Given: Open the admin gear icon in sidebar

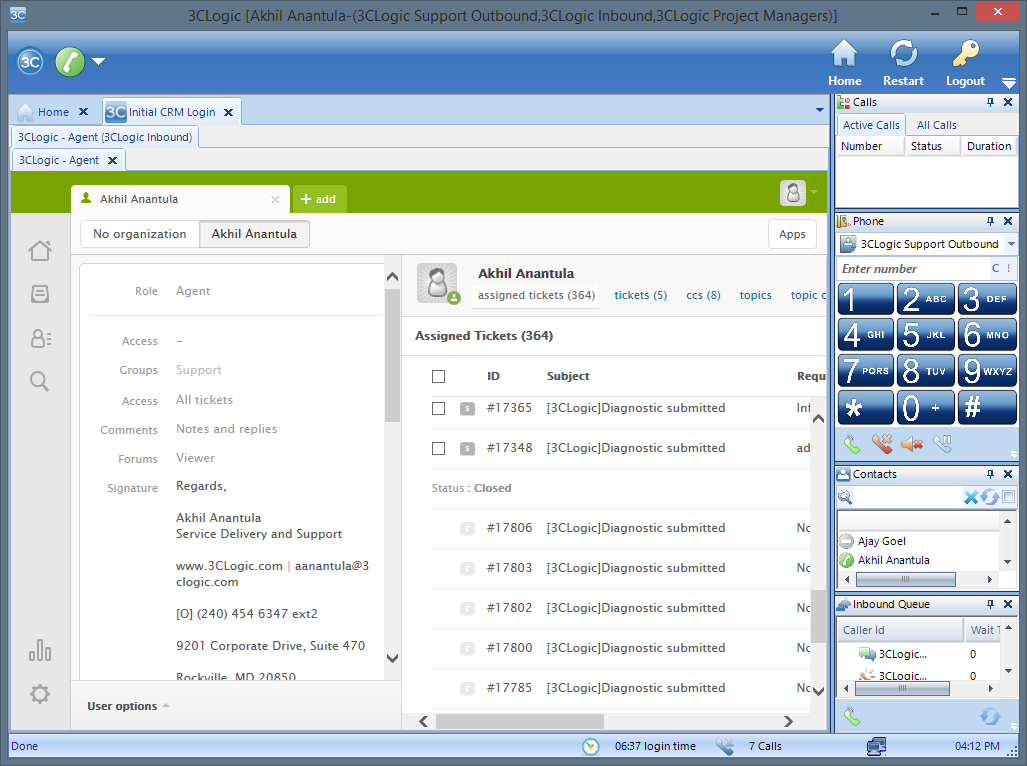Looking at the screenshot, I should pos(40,694).
